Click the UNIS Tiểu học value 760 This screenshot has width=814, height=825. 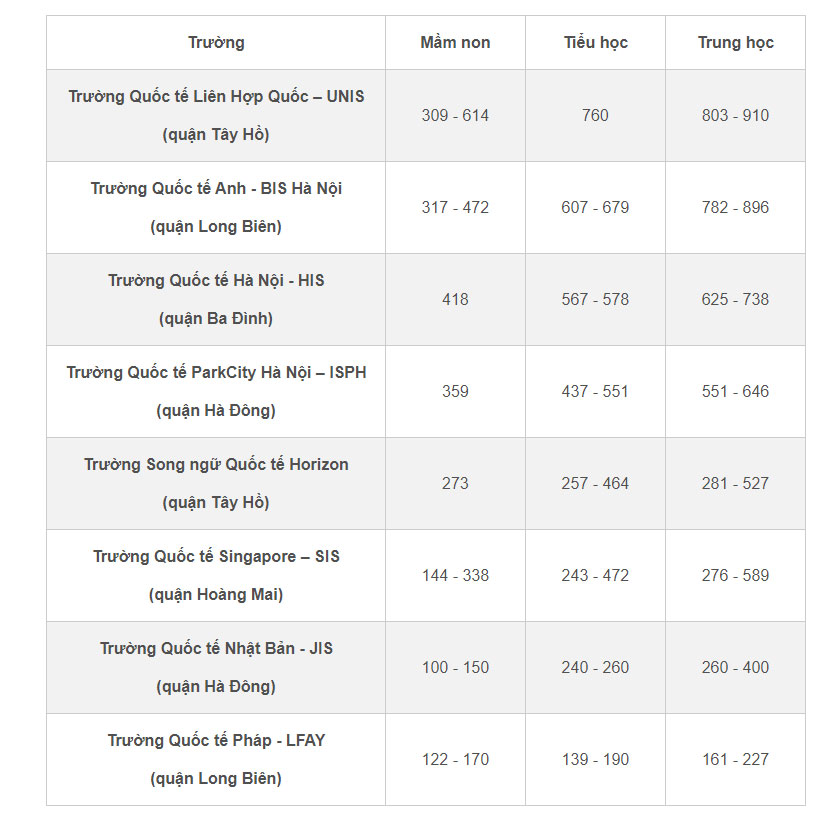595,115
